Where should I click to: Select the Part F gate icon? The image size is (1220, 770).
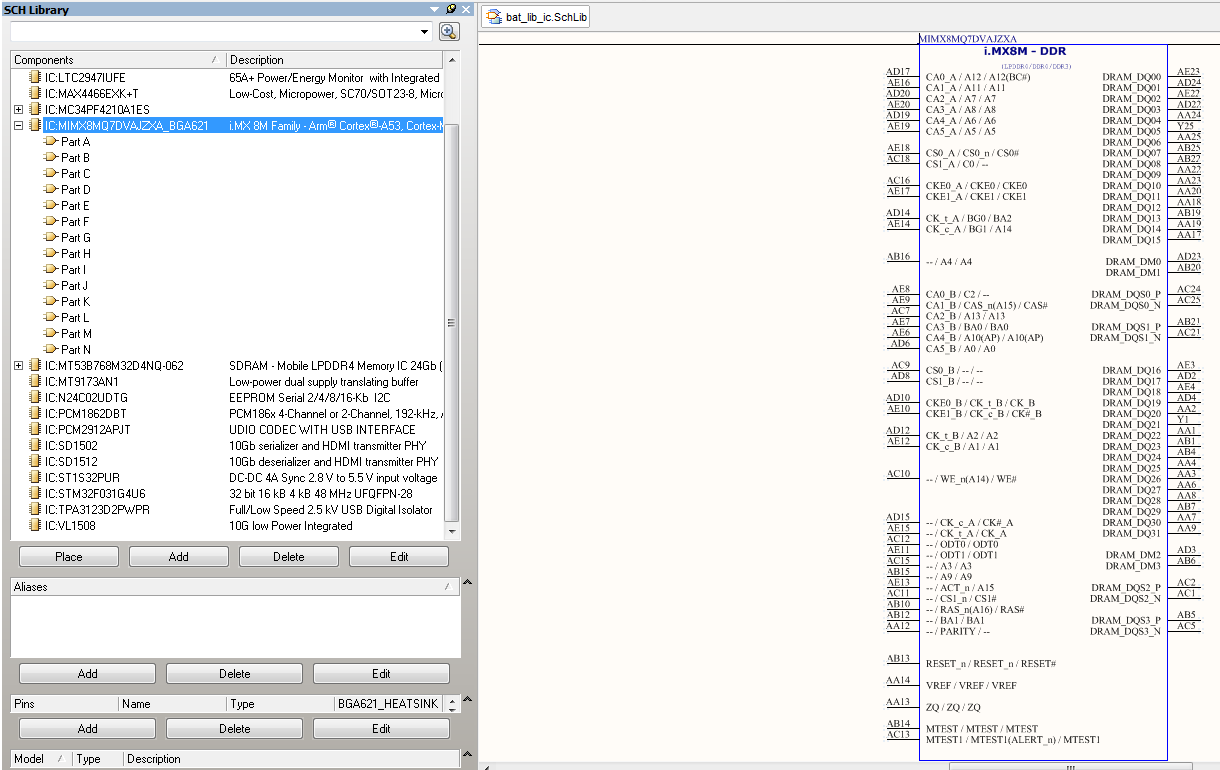pos(51,222)
